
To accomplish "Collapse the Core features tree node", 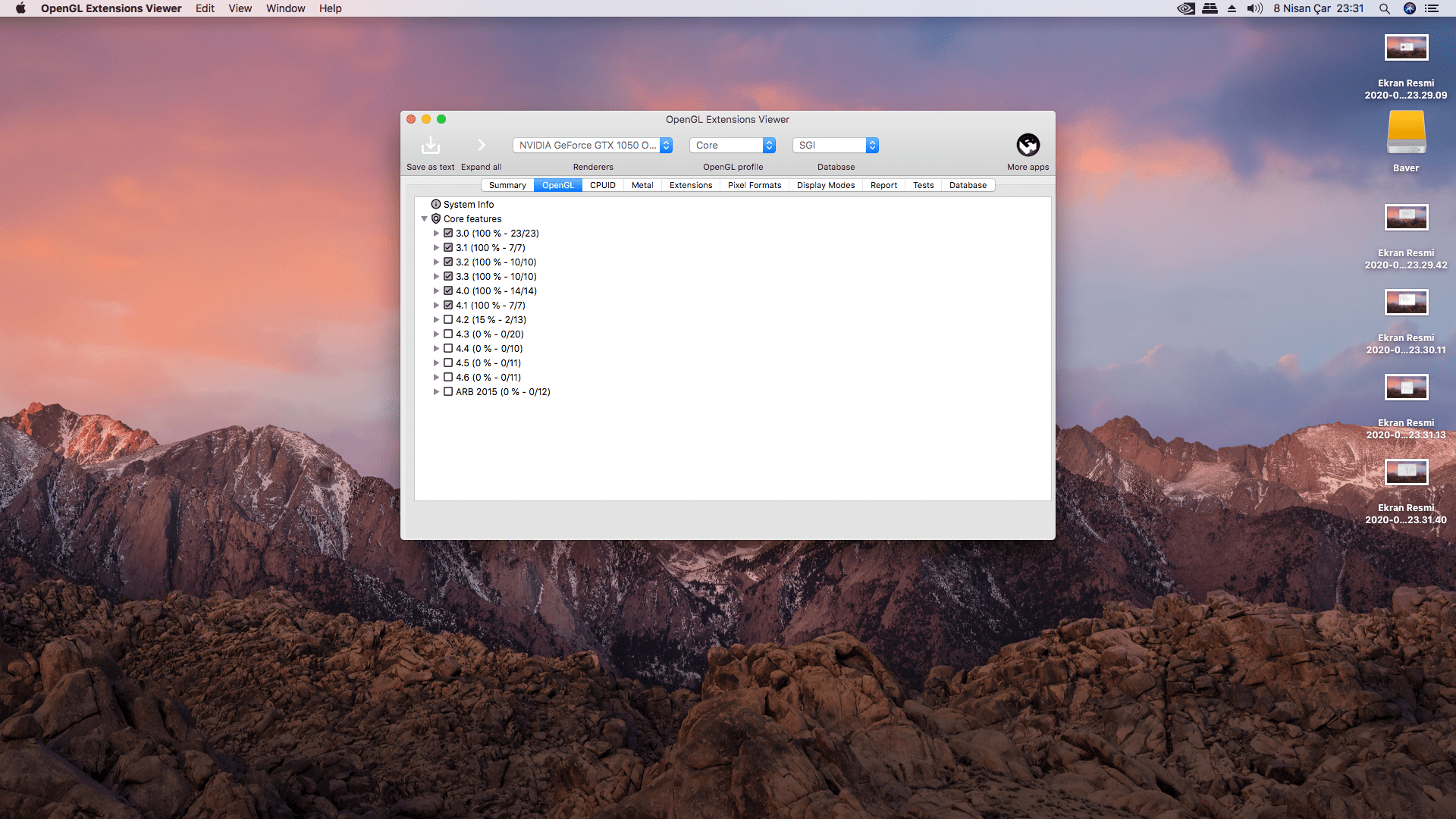I will [425, 219].
